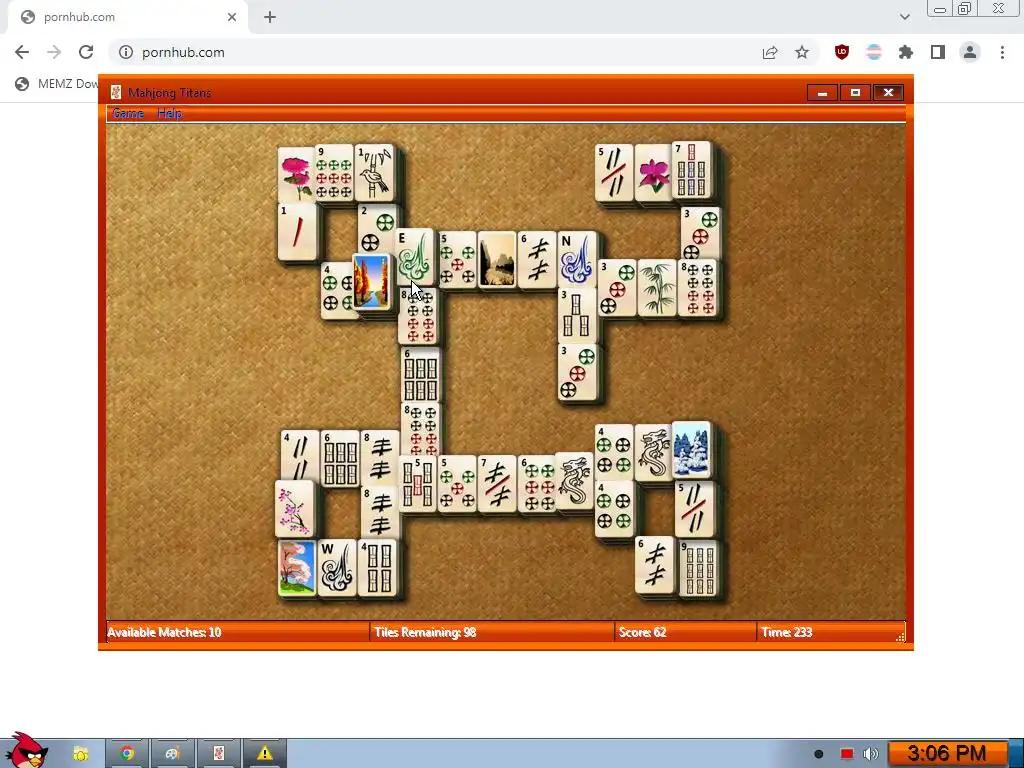
Task: Open a new Chrome tab
Action: pyautogui.click(x=270, y=17)
